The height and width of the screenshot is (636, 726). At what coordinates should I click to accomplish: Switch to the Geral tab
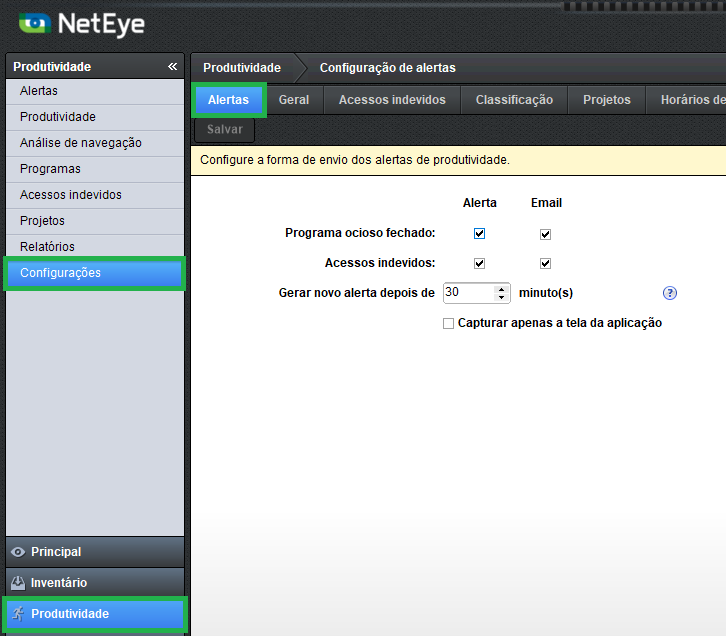[294, 100]
